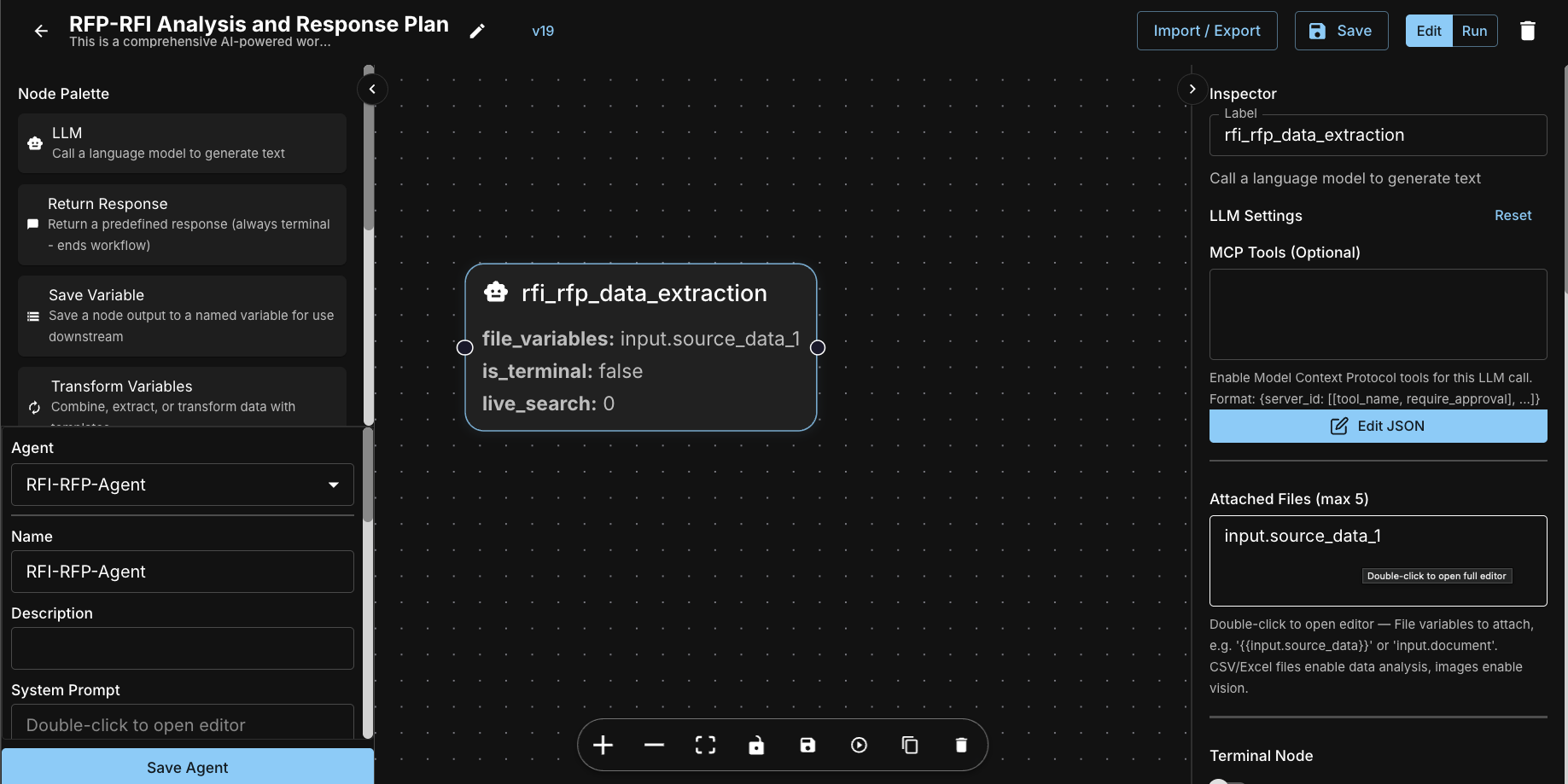The image size is (1568, 784).
Task: Run the workflow using the play icon
Action: 859,745
